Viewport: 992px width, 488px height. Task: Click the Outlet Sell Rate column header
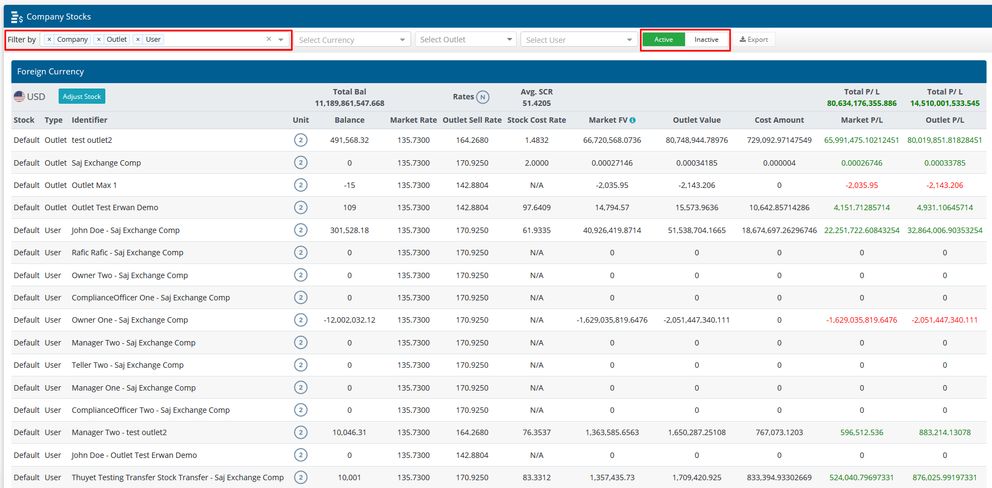tap(471, 120)
